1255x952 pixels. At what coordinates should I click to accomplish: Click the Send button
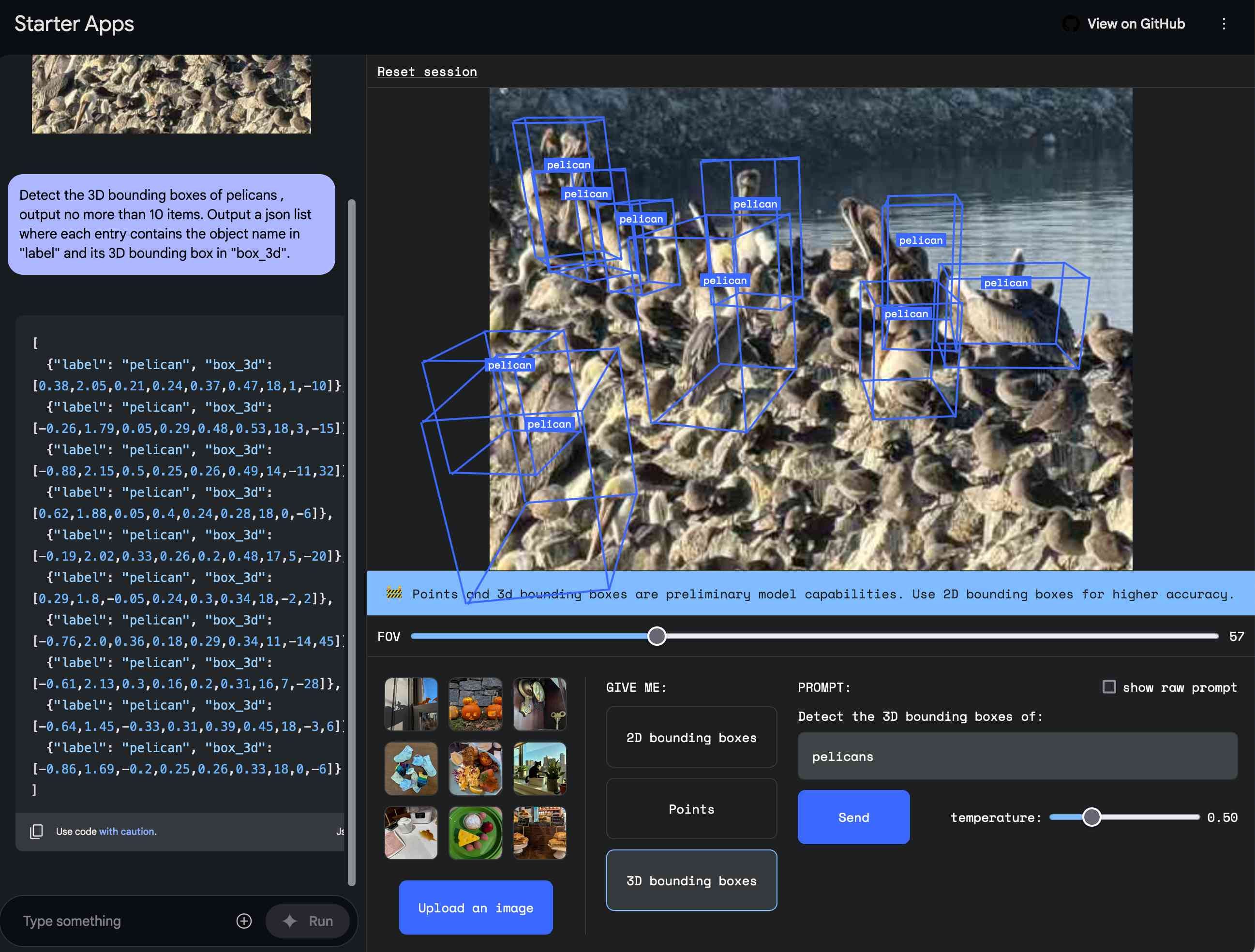point(853,817)
